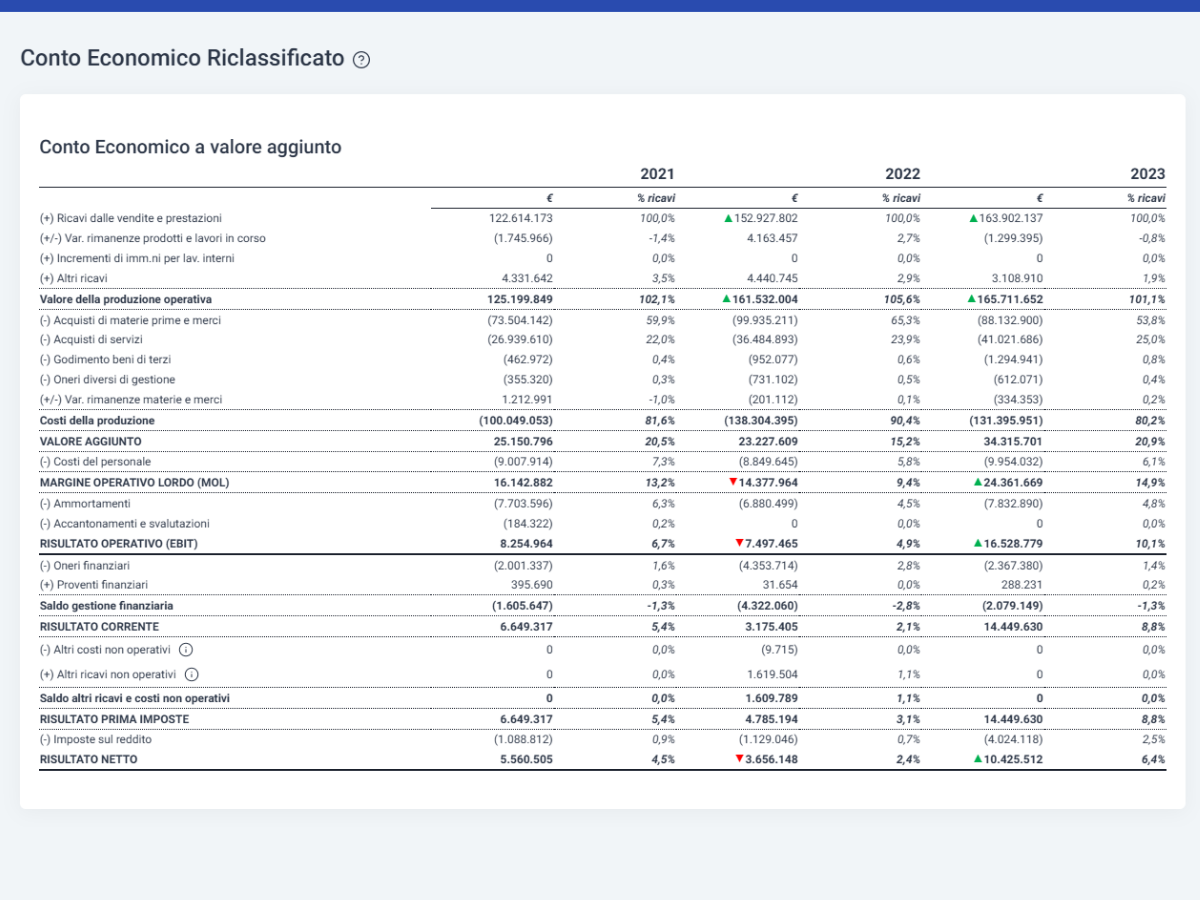Viewport: 1200px width, 900px height.
Task: Click the 2022 Risultato corrente value 3.175.405
Action: (x=771, y=627)
